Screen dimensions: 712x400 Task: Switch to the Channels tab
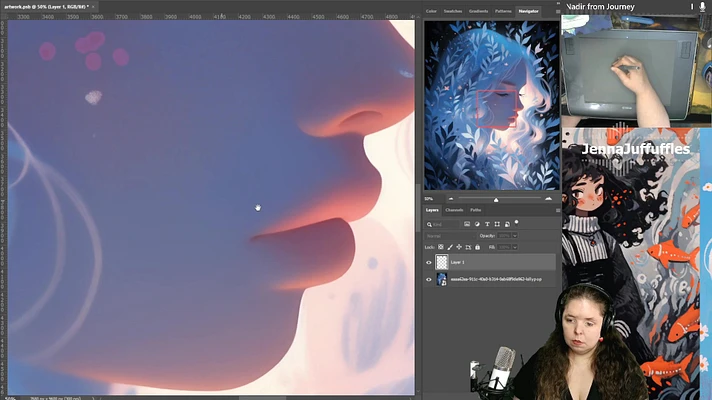(x=454, y=210)
